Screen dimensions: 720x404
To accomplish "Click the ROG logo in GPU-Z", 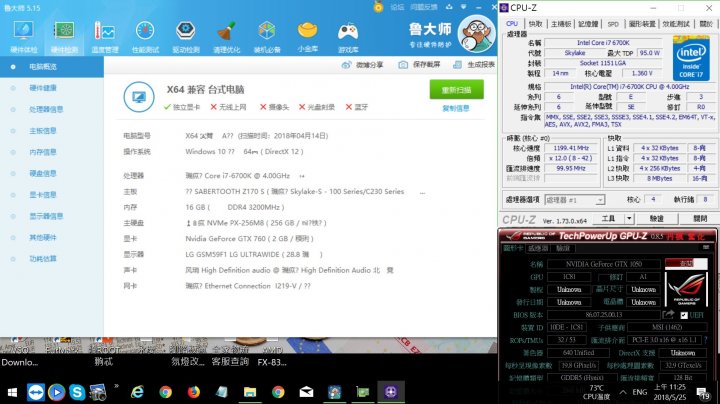I will pos(686,289).
